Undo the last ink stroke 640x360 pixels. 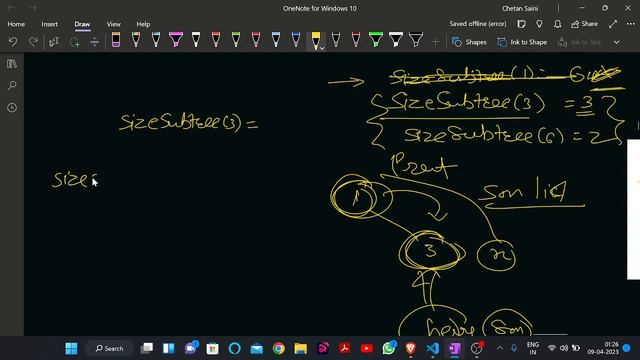coord(13,42)
